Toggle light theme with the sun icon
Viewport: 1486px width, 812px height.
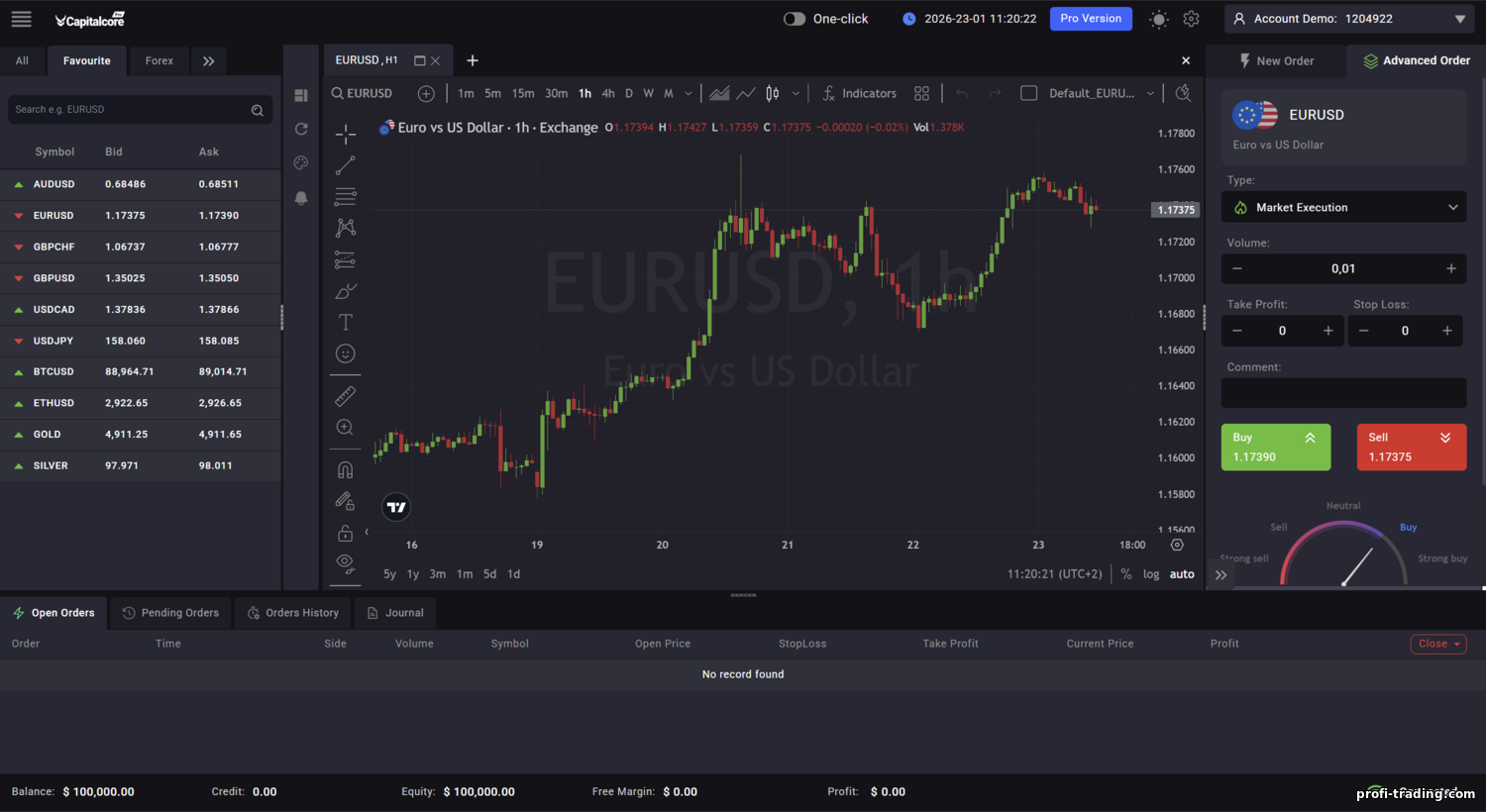click(x=1158, y=19)
